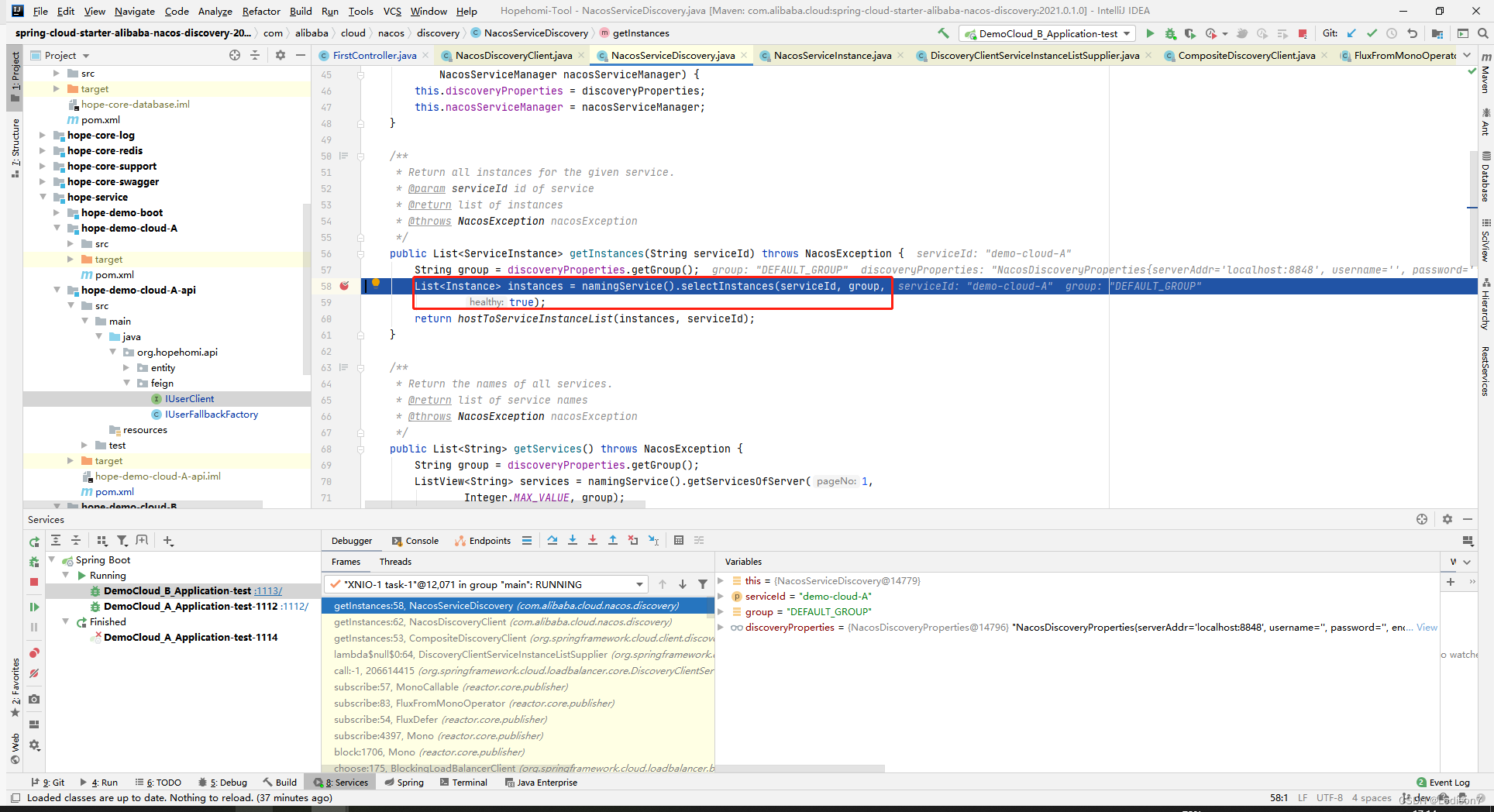Toggle breakpoint at line 58
Screen dimensions: 1494x812
[x=345, y=286]
